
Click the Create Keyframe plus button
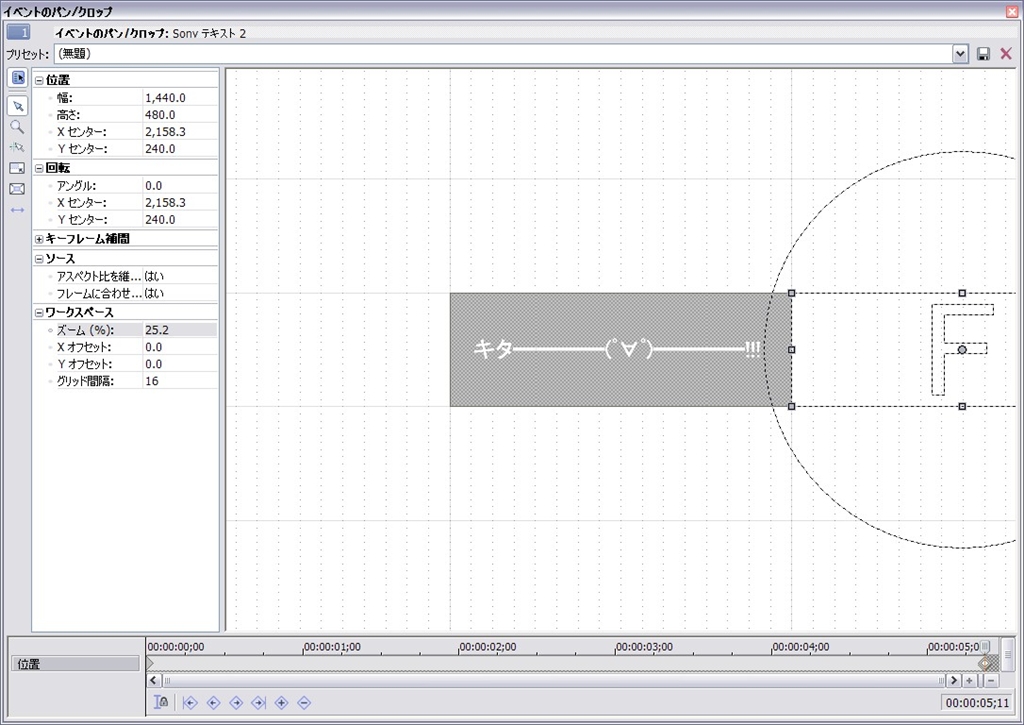281,702
